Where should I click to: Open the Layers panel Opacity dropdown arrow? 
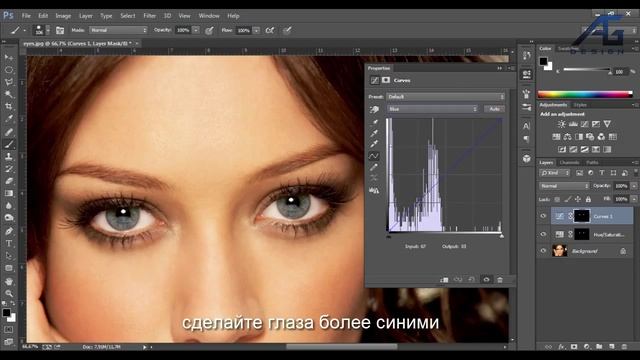[x=634, y=186]
